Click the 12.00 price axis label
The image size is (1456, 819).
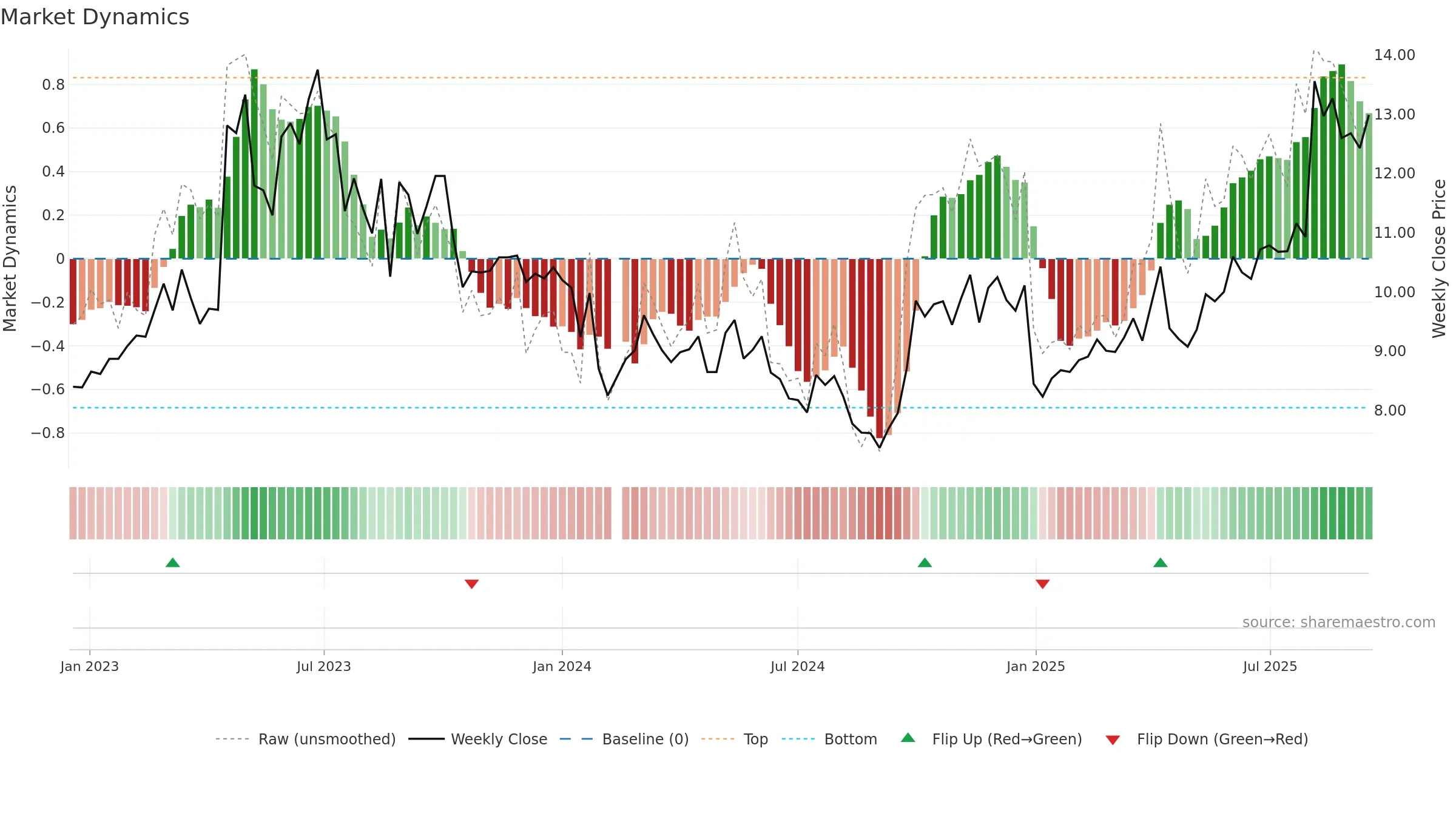coord(1394,174)
